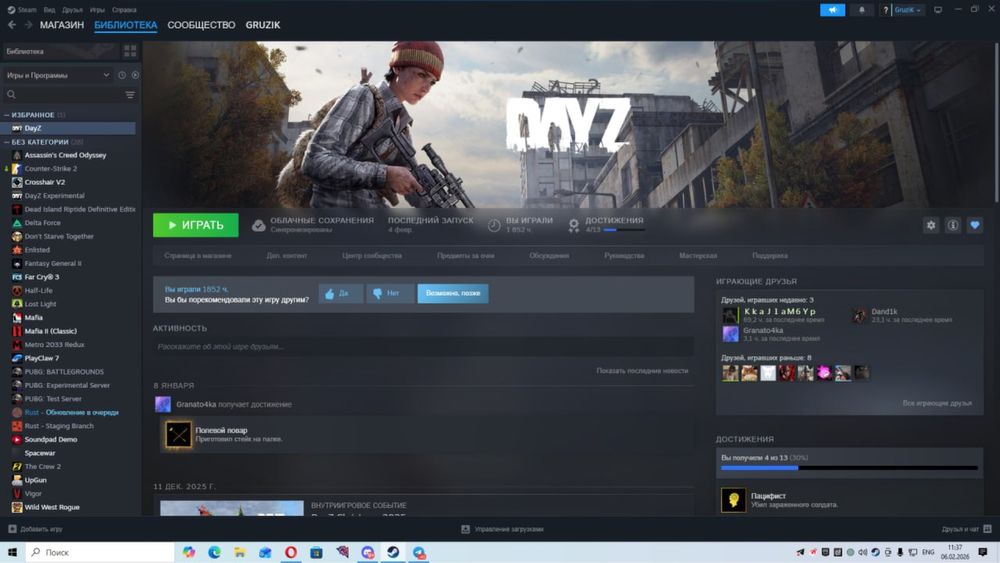Open KkaJlaM6Yp friend avatar

click(730, 316)
